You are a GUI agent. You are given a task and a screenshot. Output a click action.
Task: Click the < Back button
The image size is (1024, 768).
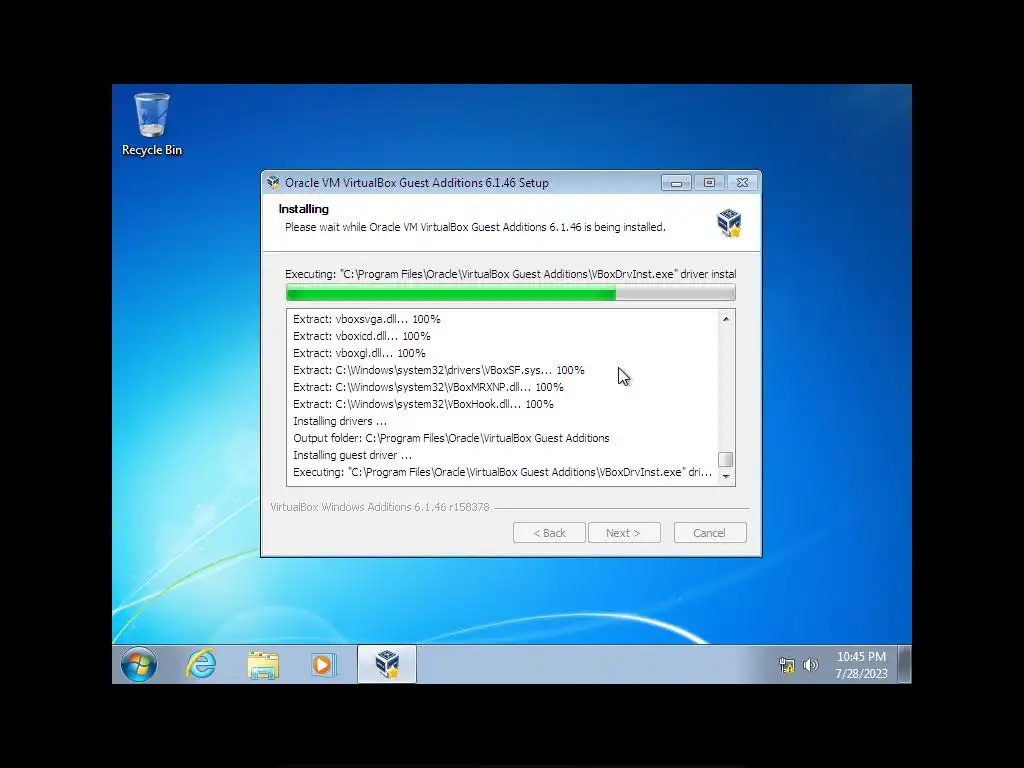click(x=549, y=533)
